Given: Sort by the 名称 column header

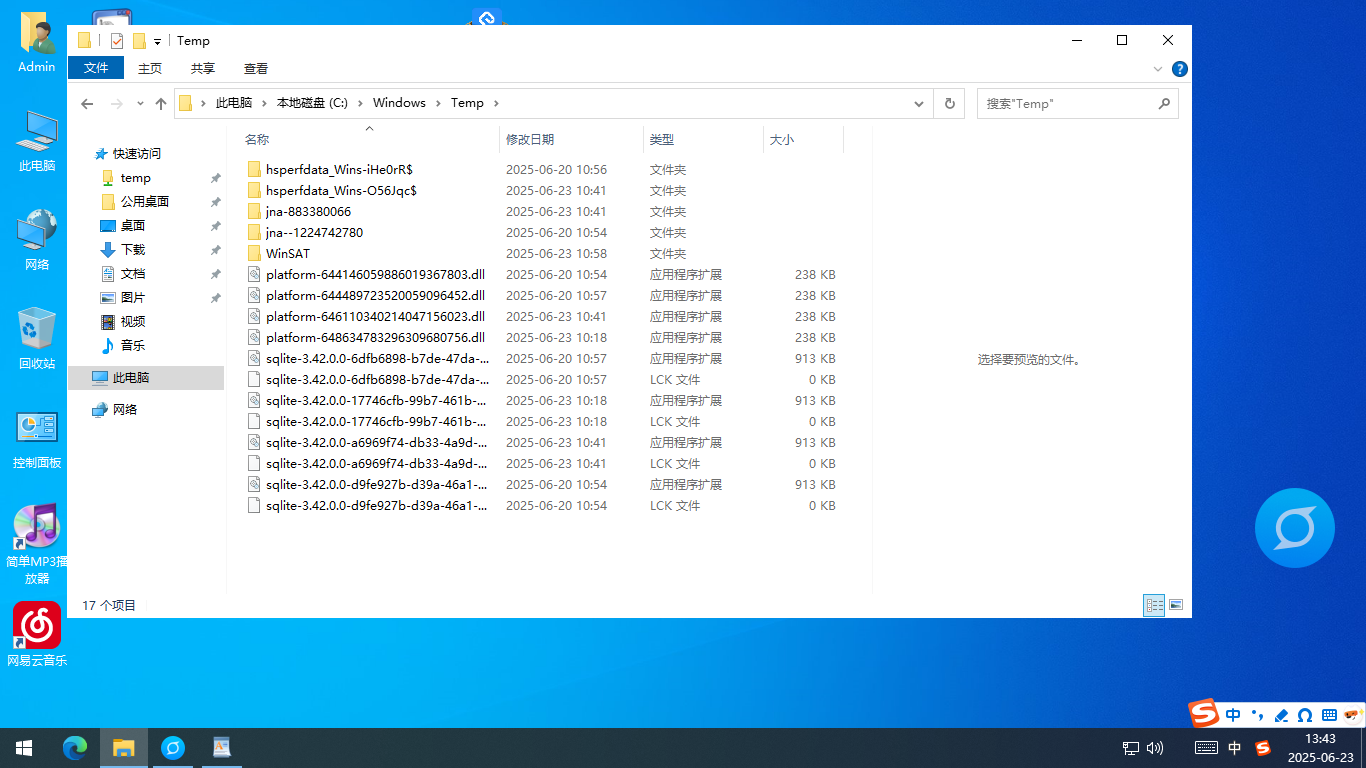Looking at the screenshot, I should [x=368, y=140].
